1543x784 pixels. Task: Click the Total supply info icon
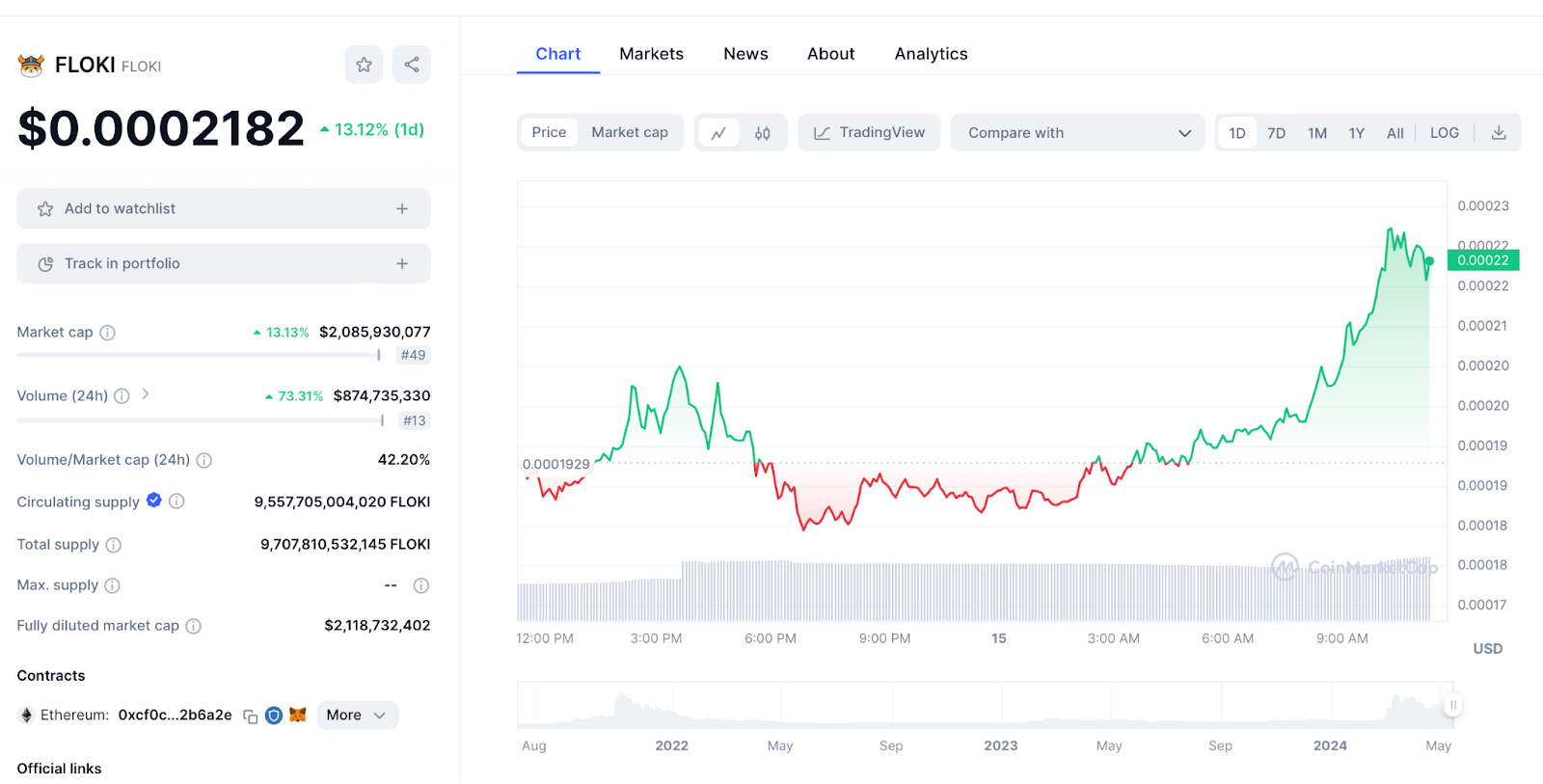tap(114, 545)
